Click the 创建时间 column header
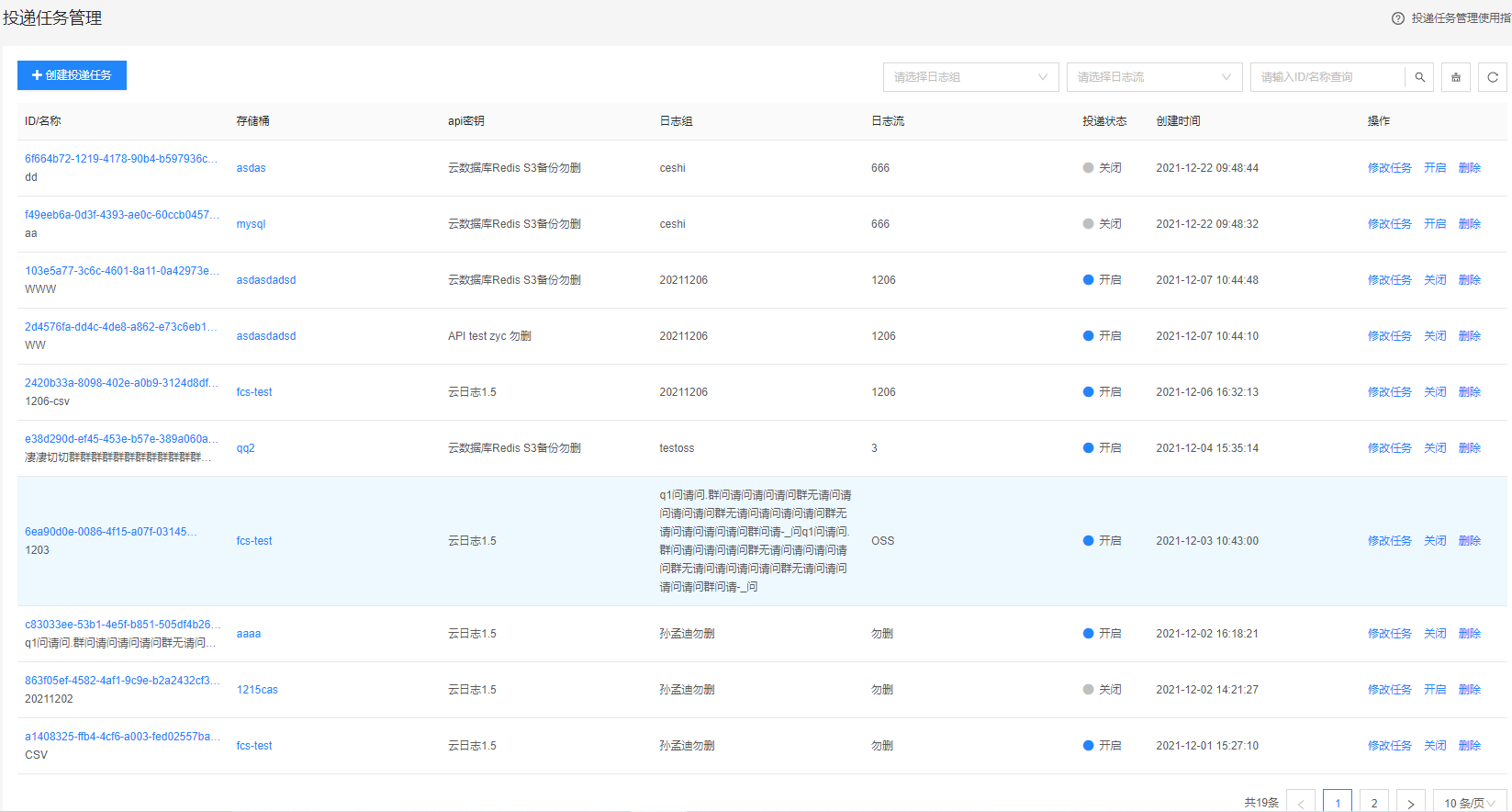 (x=1178, y=121)
